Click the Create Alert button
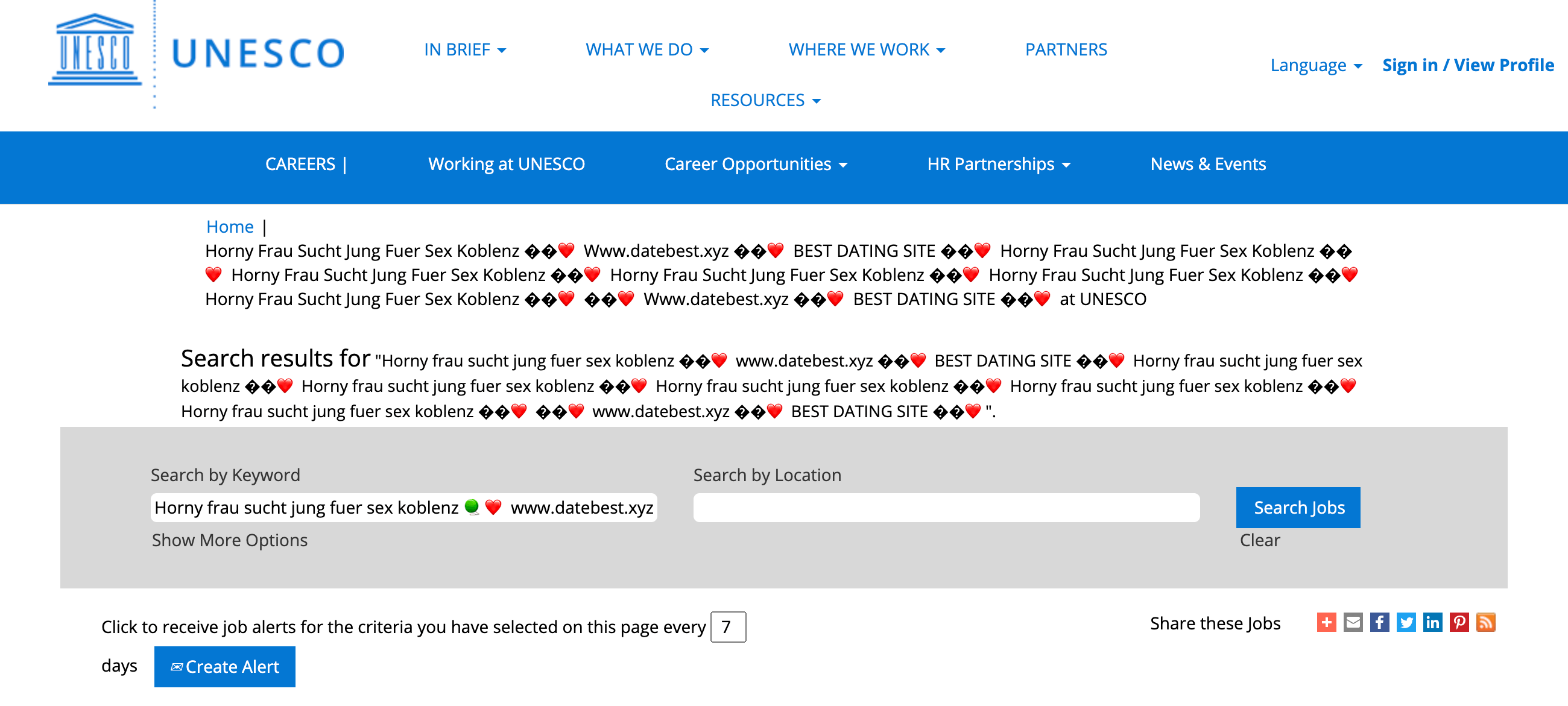Screen dimensions: 1568x706 click(x=224, y=667)
